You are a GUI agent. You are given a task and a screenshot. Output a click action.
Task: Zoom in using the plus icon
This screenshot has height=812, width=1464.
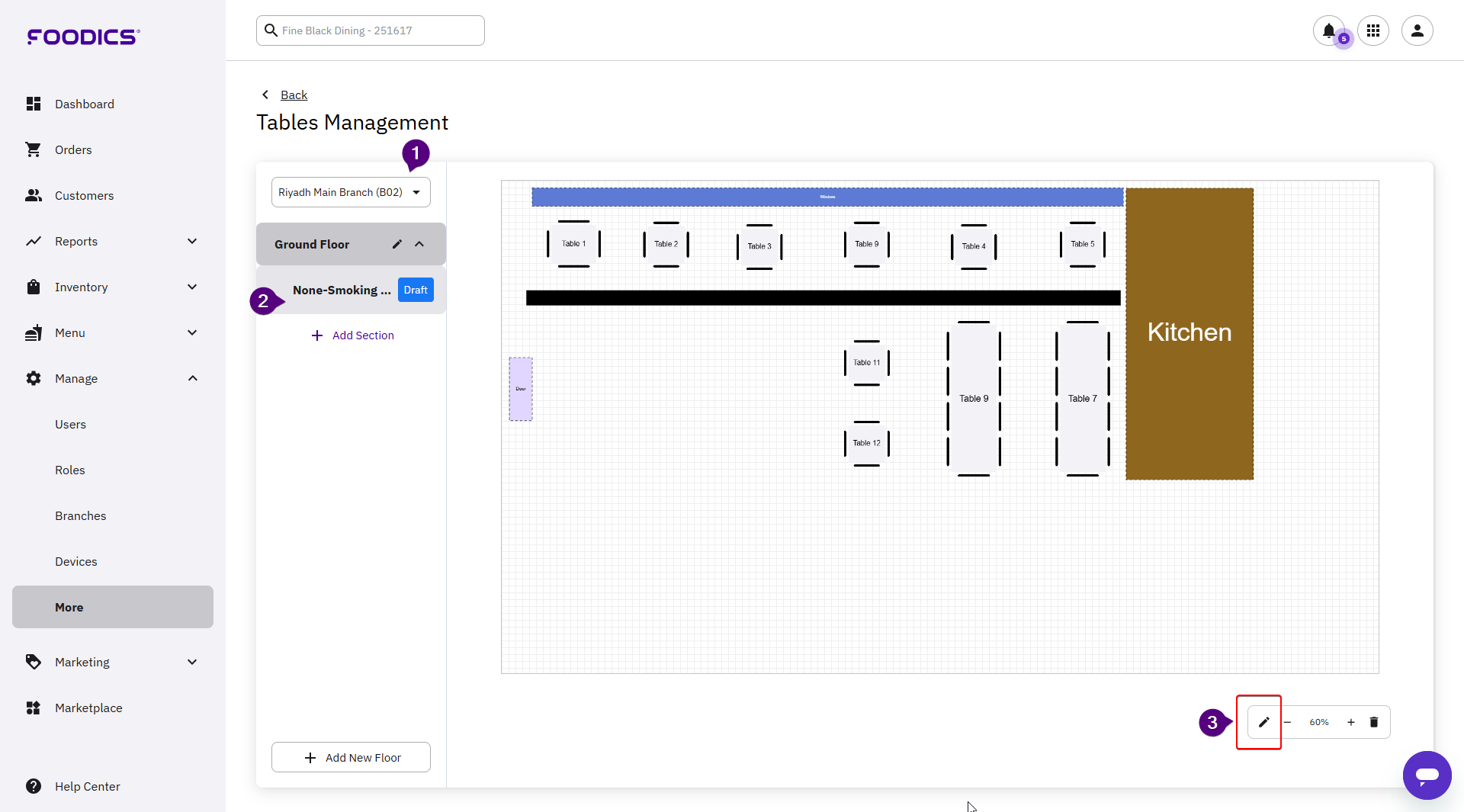coord(1350,722)
